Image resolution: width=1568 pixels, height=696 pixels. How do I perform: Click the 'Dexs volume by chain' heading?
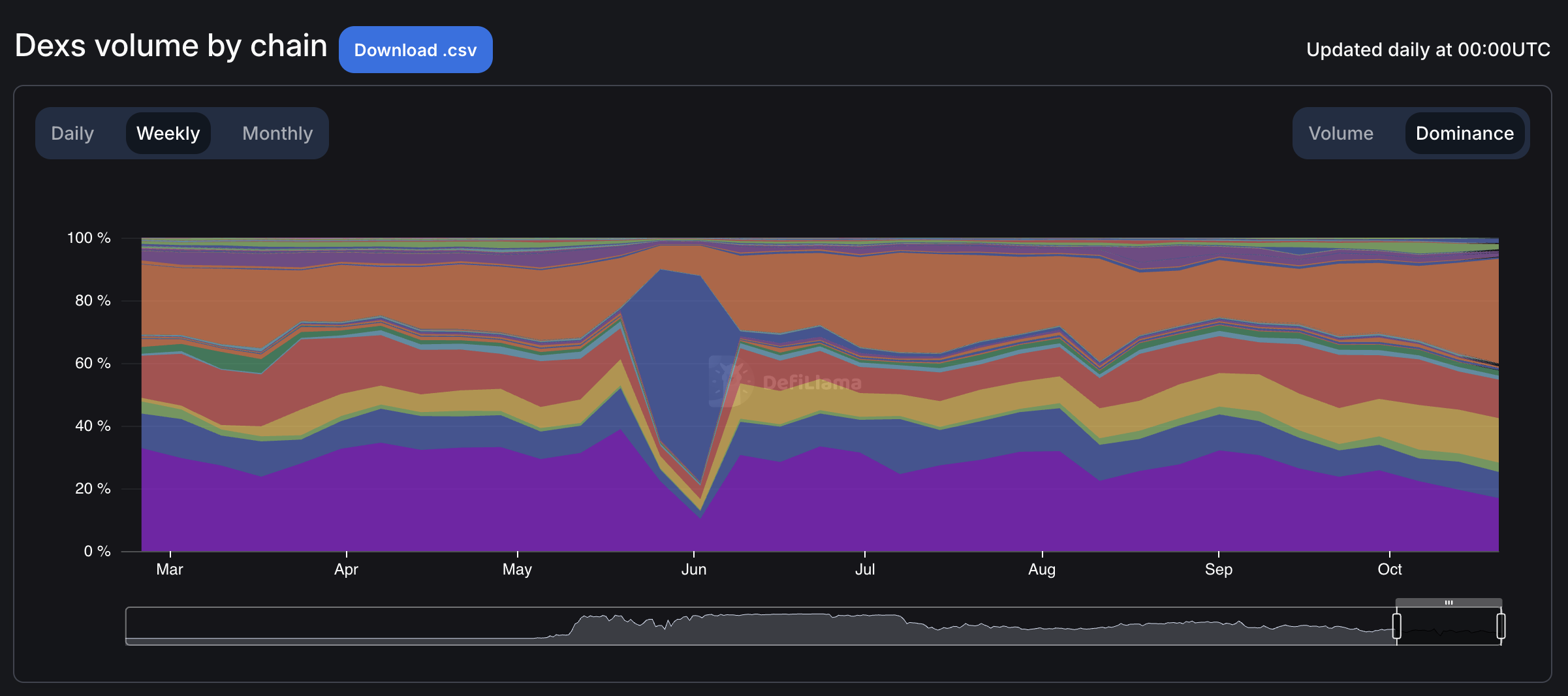pyautogui.click(x=171, y=46)
